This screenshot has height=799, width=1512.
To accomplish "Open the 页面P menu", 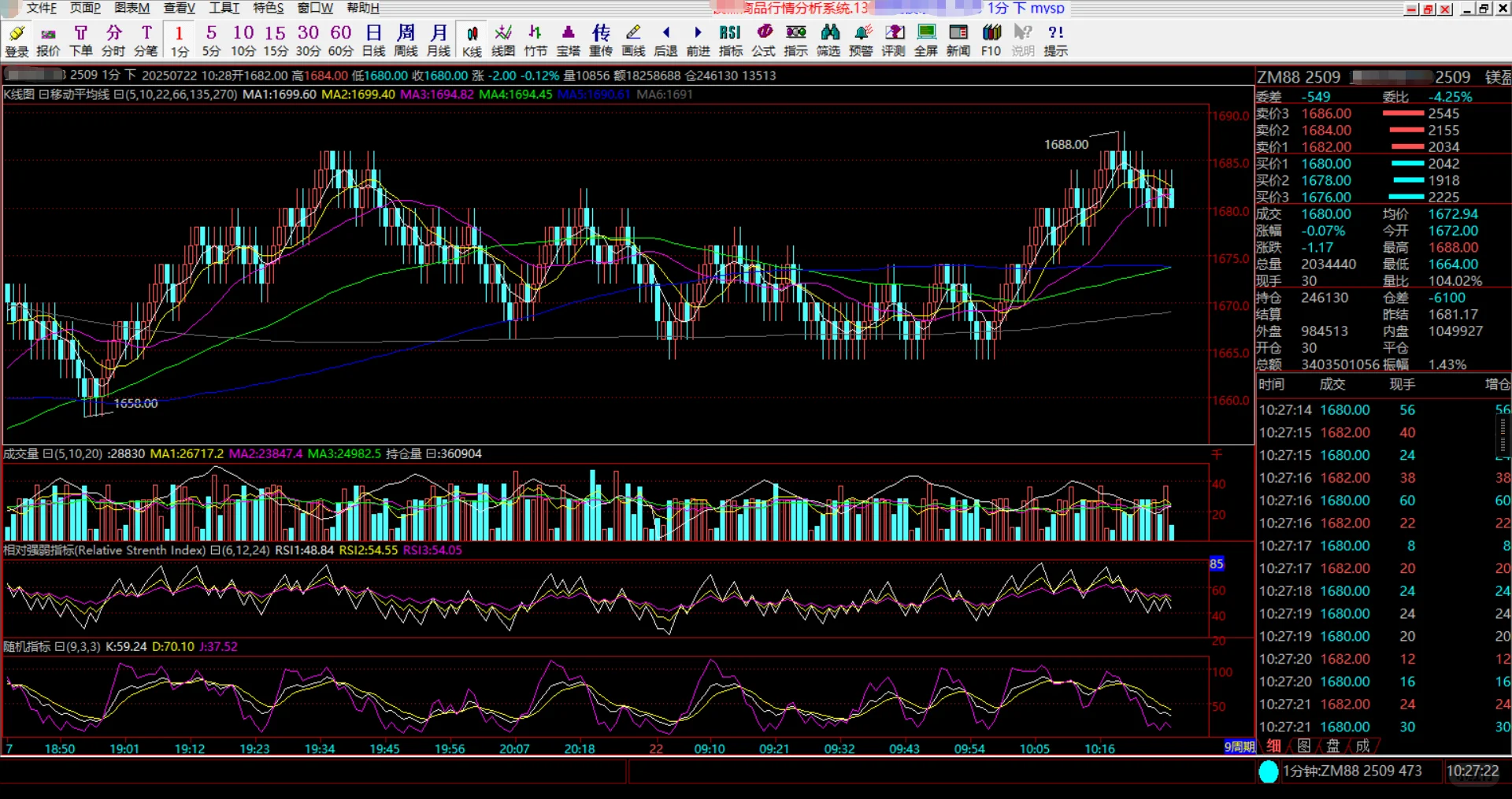I will (86, 8).
